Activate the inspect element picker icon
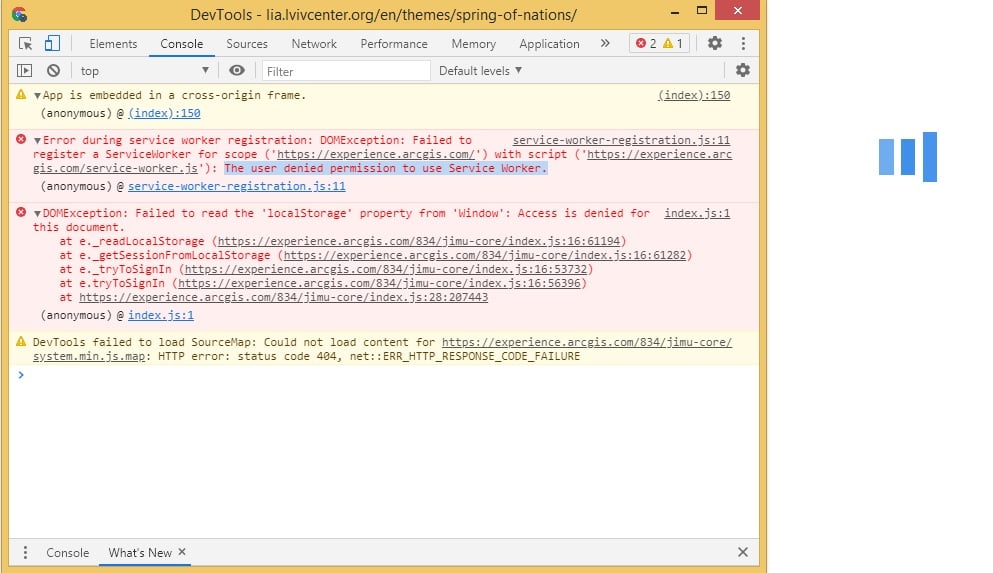This screenshot has width=993, height=573. pos(25,43)
